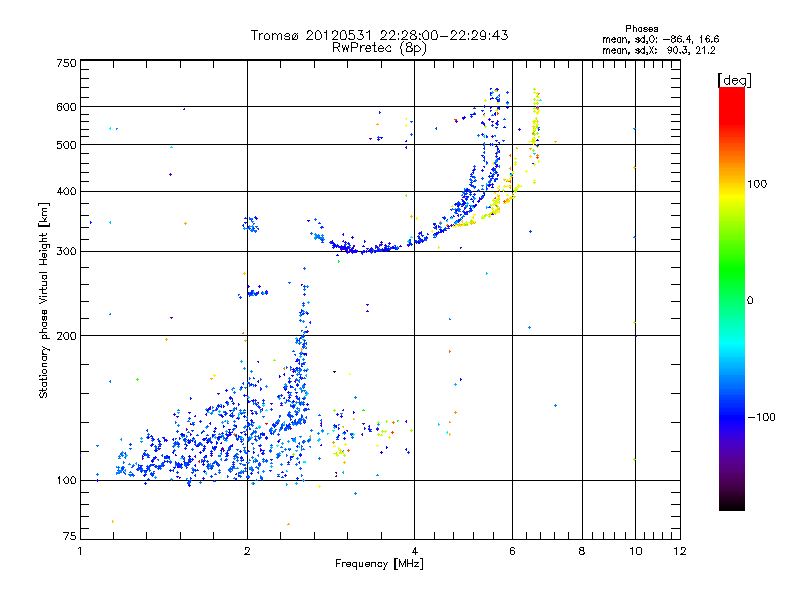Click the y-axis tick label '300'

66,252
